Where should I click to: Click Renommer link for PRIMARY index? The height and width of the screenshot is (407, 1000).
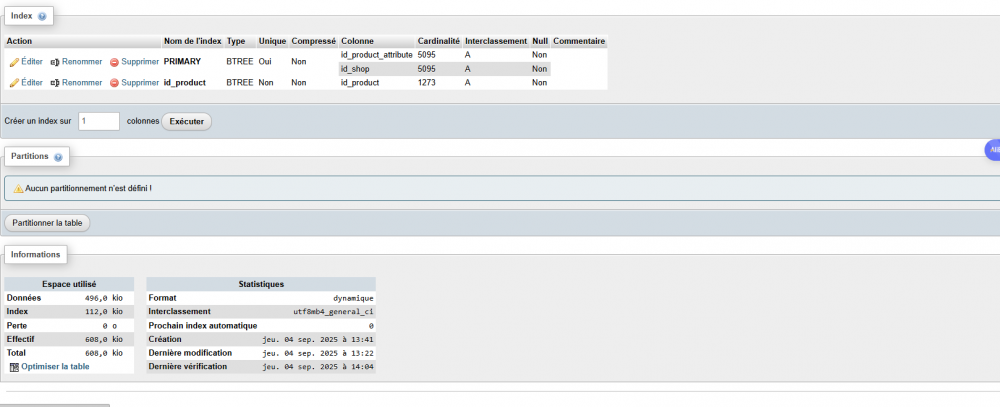pos(82,62)
